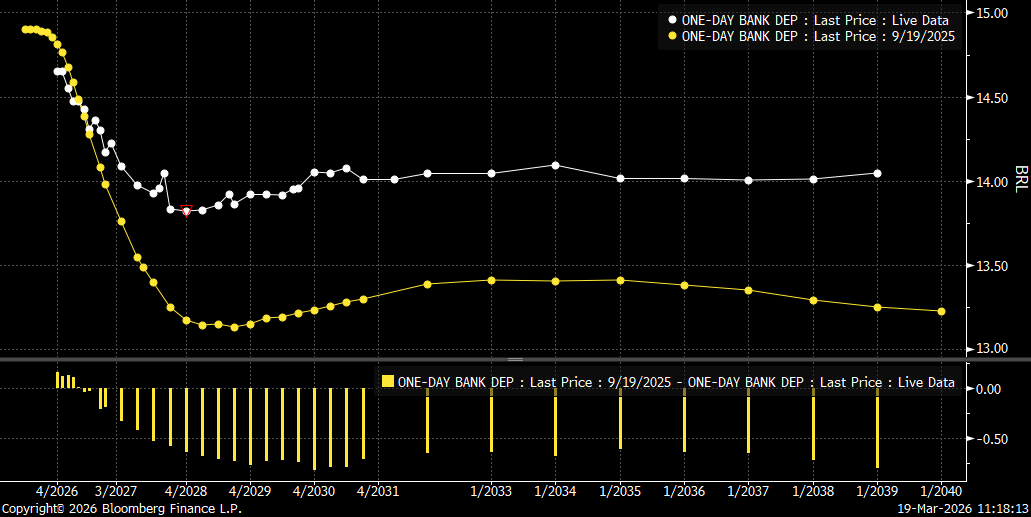Click the 1/2039 x-axis date label
The image size is (1031, 517).
877,491
